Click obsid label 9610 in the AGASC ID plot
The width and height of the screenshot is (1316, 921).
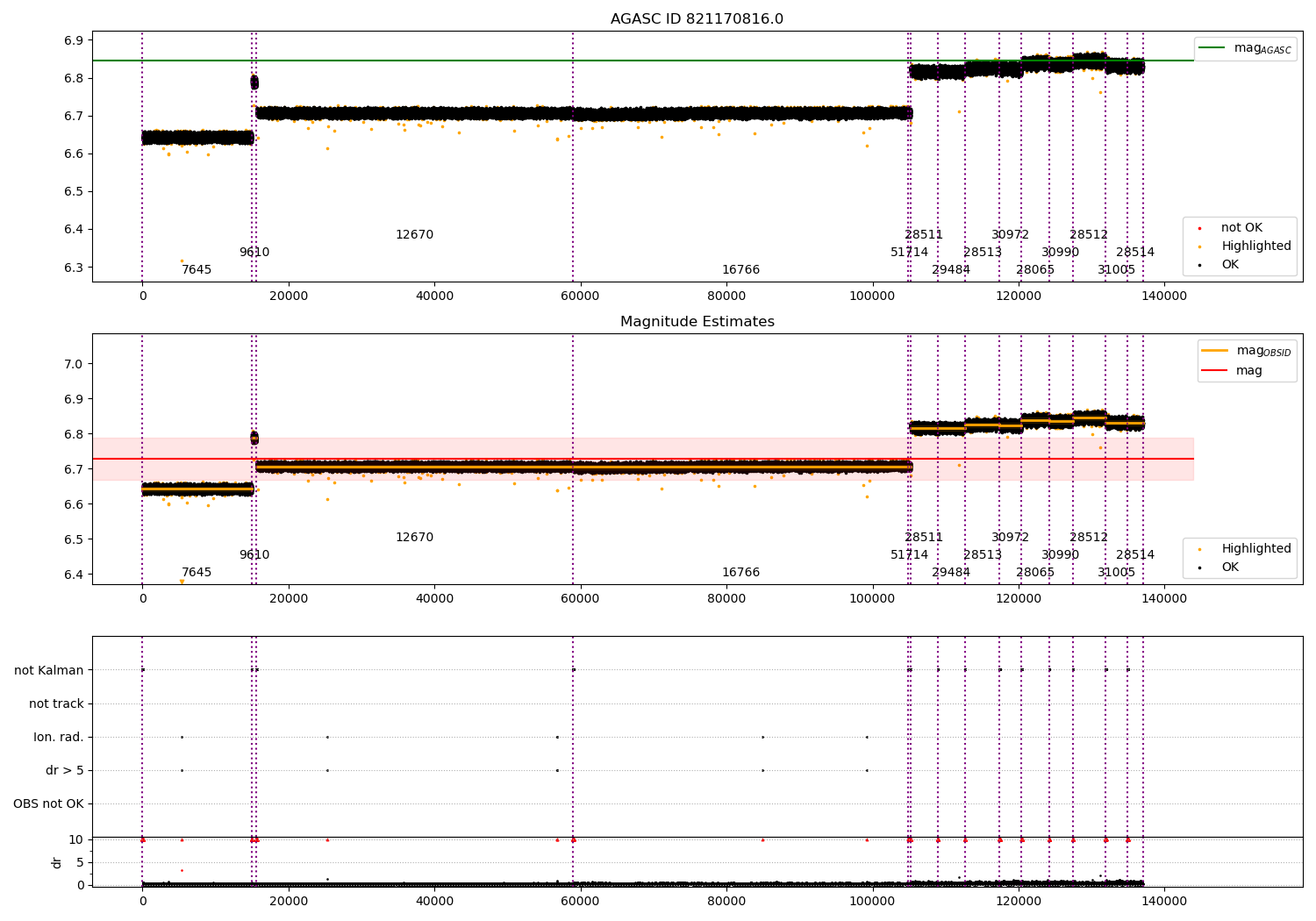pos(254,253)
